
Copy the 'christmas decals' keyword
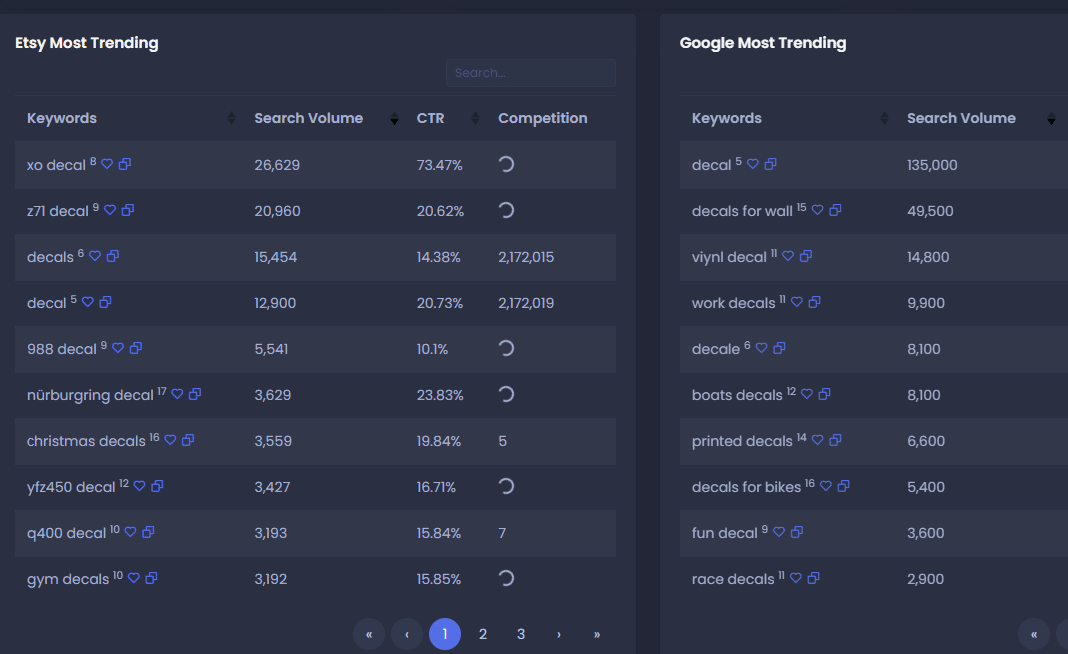click(188, 440)
